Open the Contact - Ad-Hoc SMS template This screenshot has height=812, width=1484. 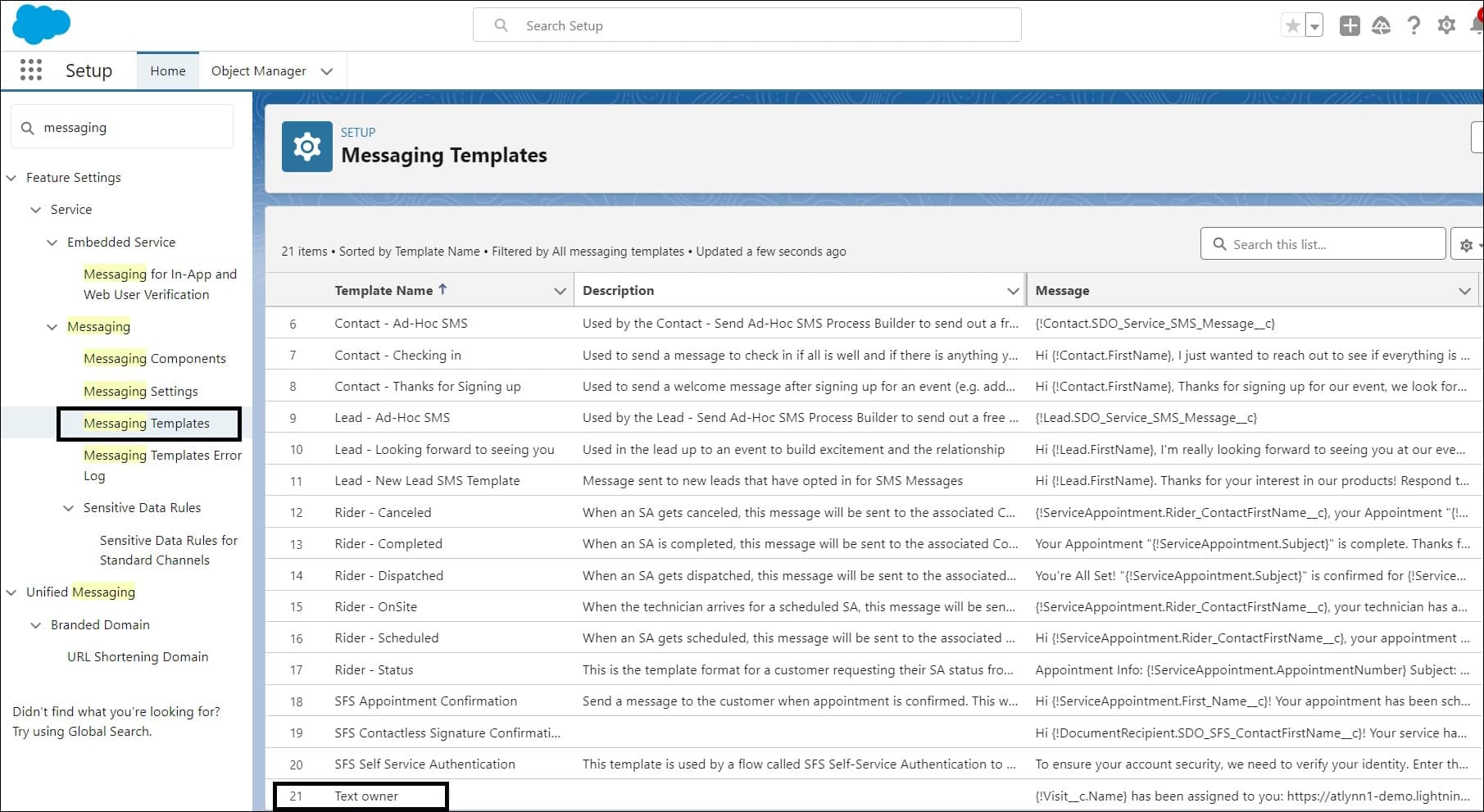point(401,324)
